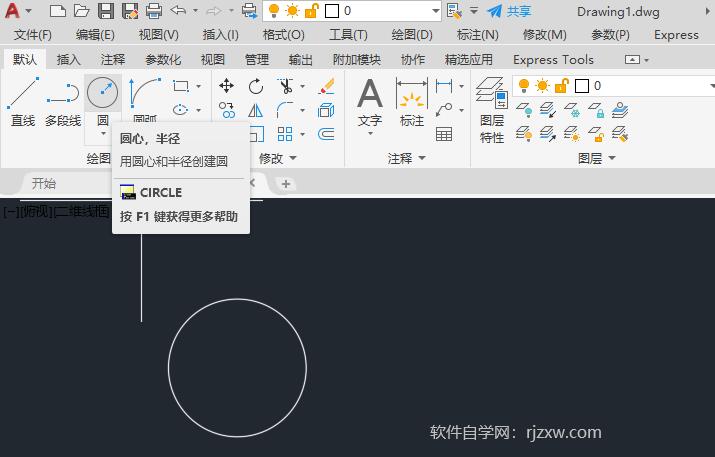
Task: Select the Arc (圆弧) tool
Action: 145,99
